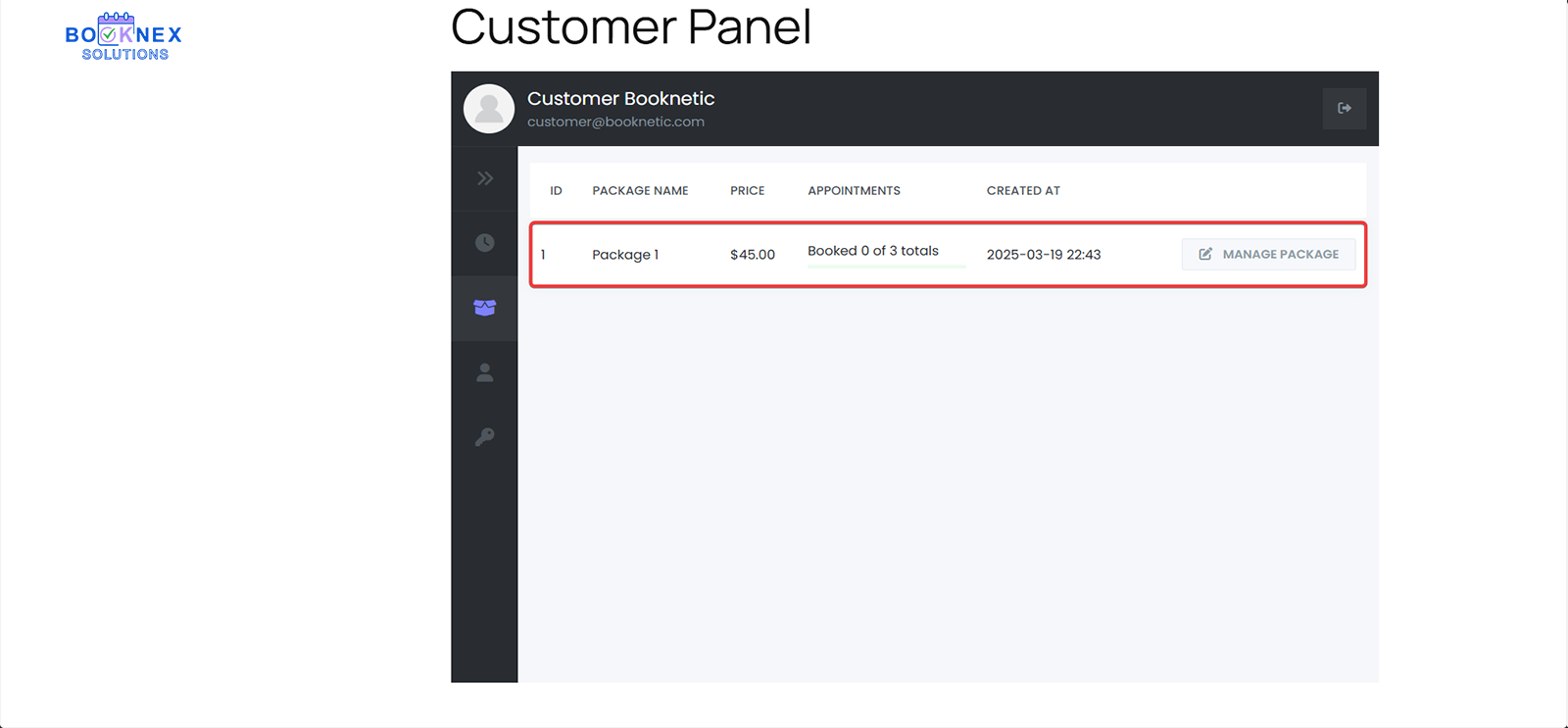Screen dimensions: 1568x728
Task: Click the Appointments column header
Action: coord(854,191)
